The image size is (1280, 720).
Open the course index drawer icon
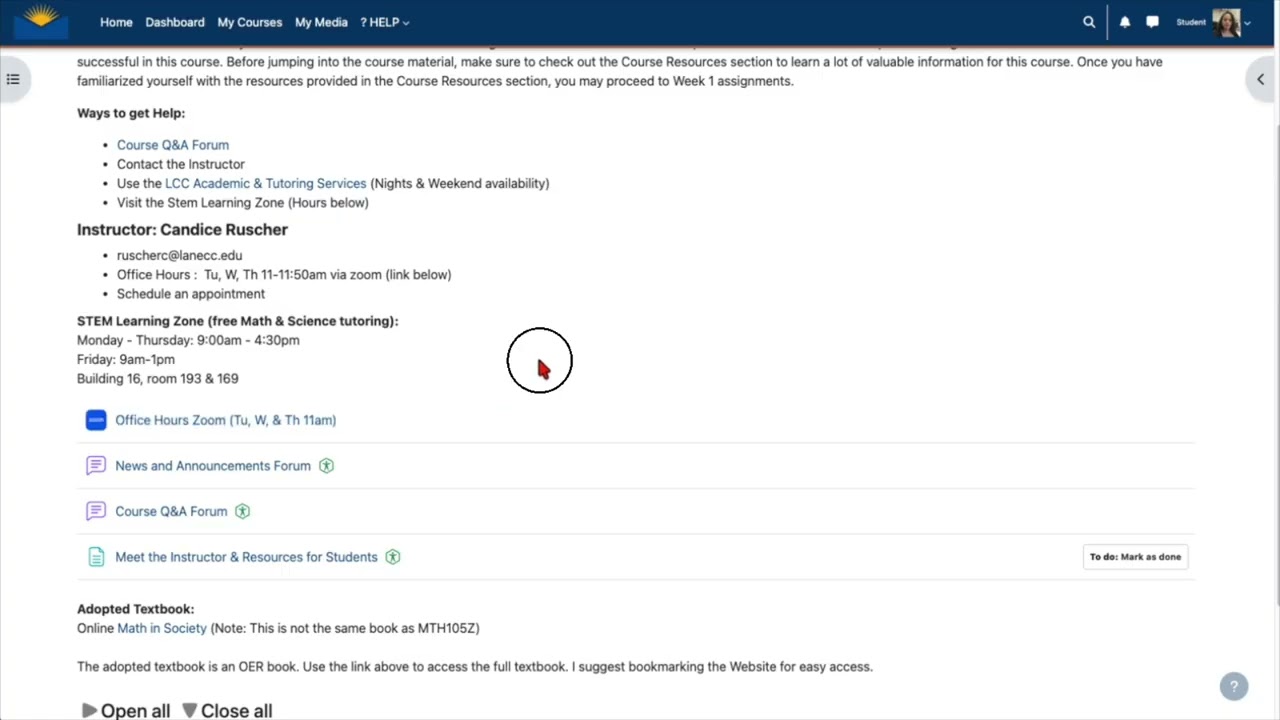pos(13,79)
